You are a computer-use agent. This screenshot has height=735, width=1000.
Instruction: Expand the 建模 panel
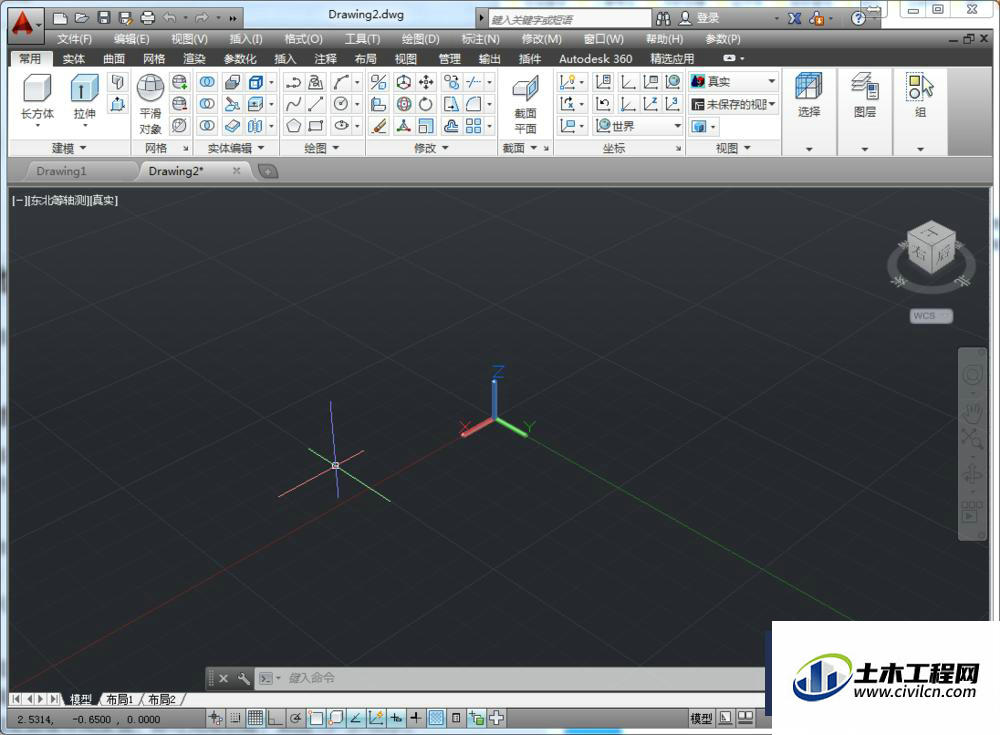point(69,148)
